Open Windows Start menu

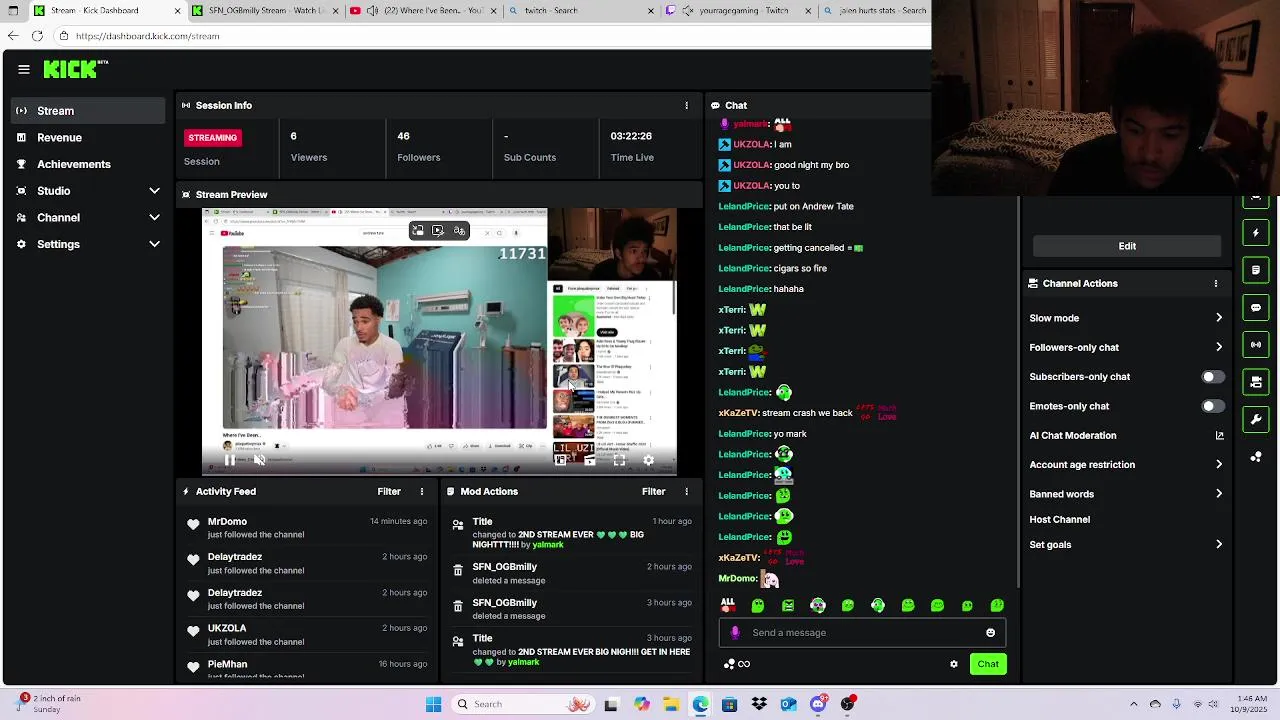pos(433,704)
